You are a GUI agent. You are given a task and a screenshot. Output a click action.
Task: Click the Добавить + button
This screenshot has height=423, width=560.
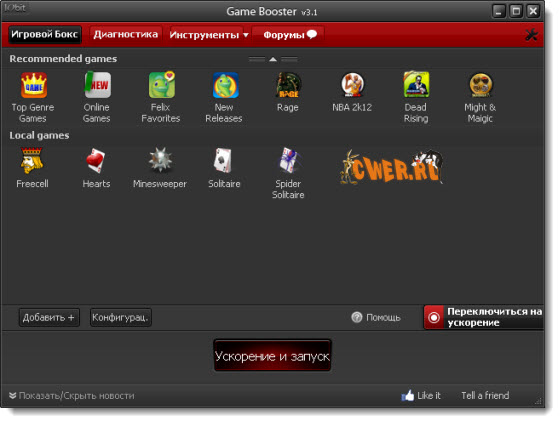pos(49,317)
